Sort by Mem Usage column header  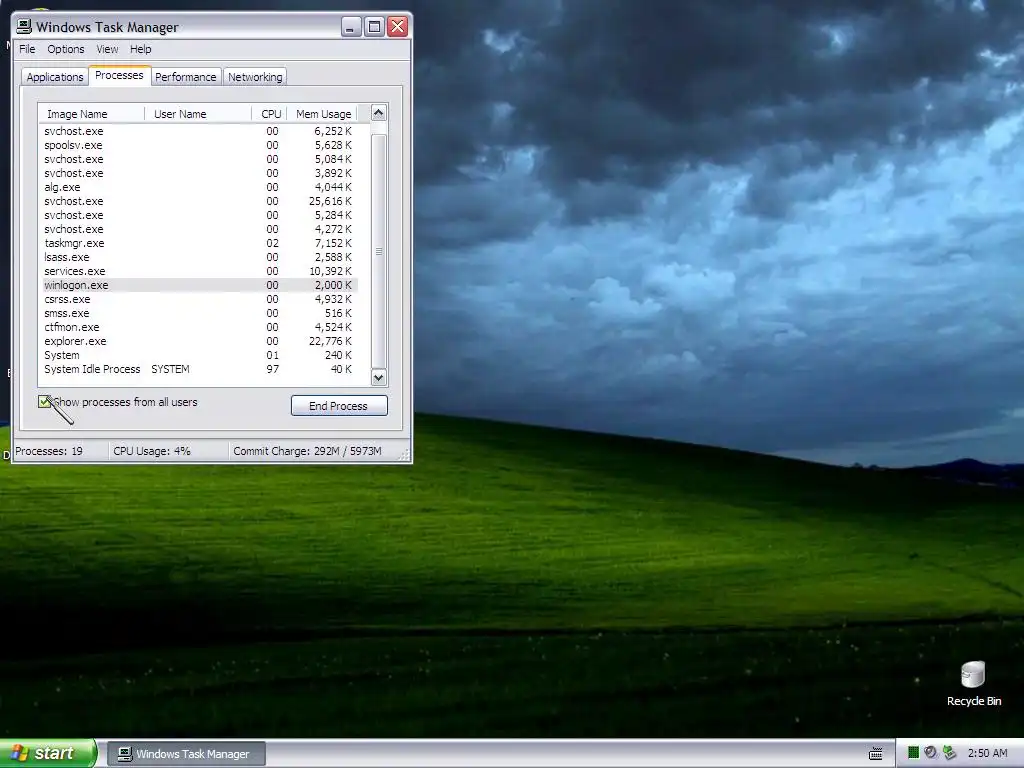coord(323,114)
